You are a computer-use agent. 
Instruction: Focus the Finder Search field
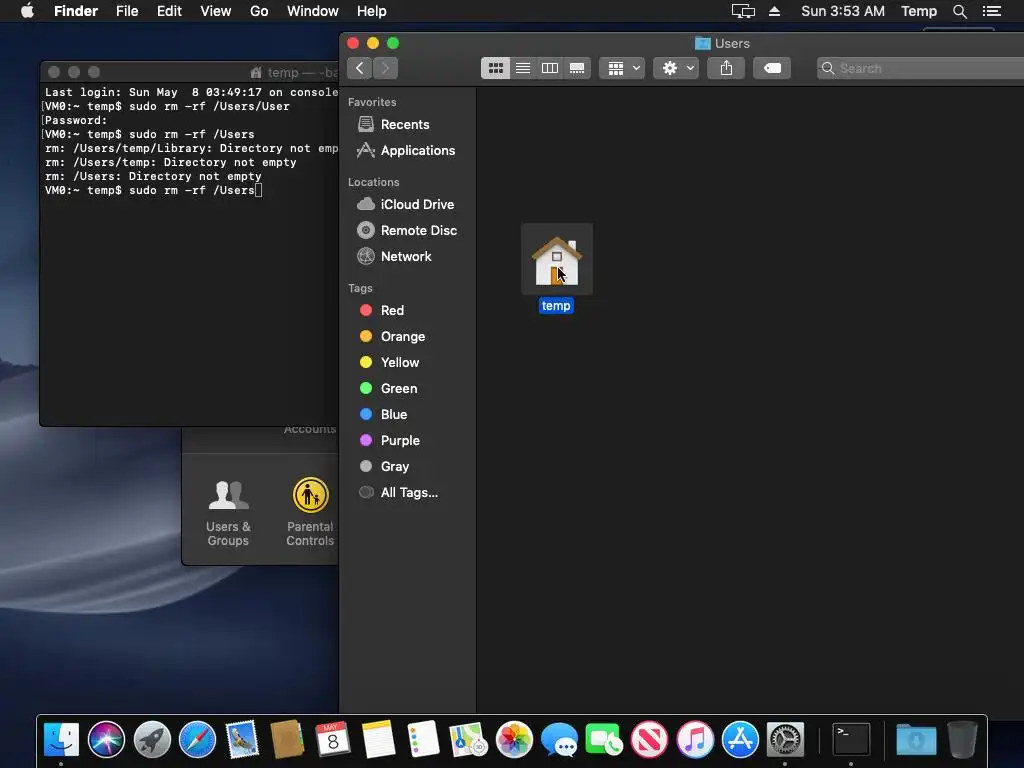tap(920, 68)
